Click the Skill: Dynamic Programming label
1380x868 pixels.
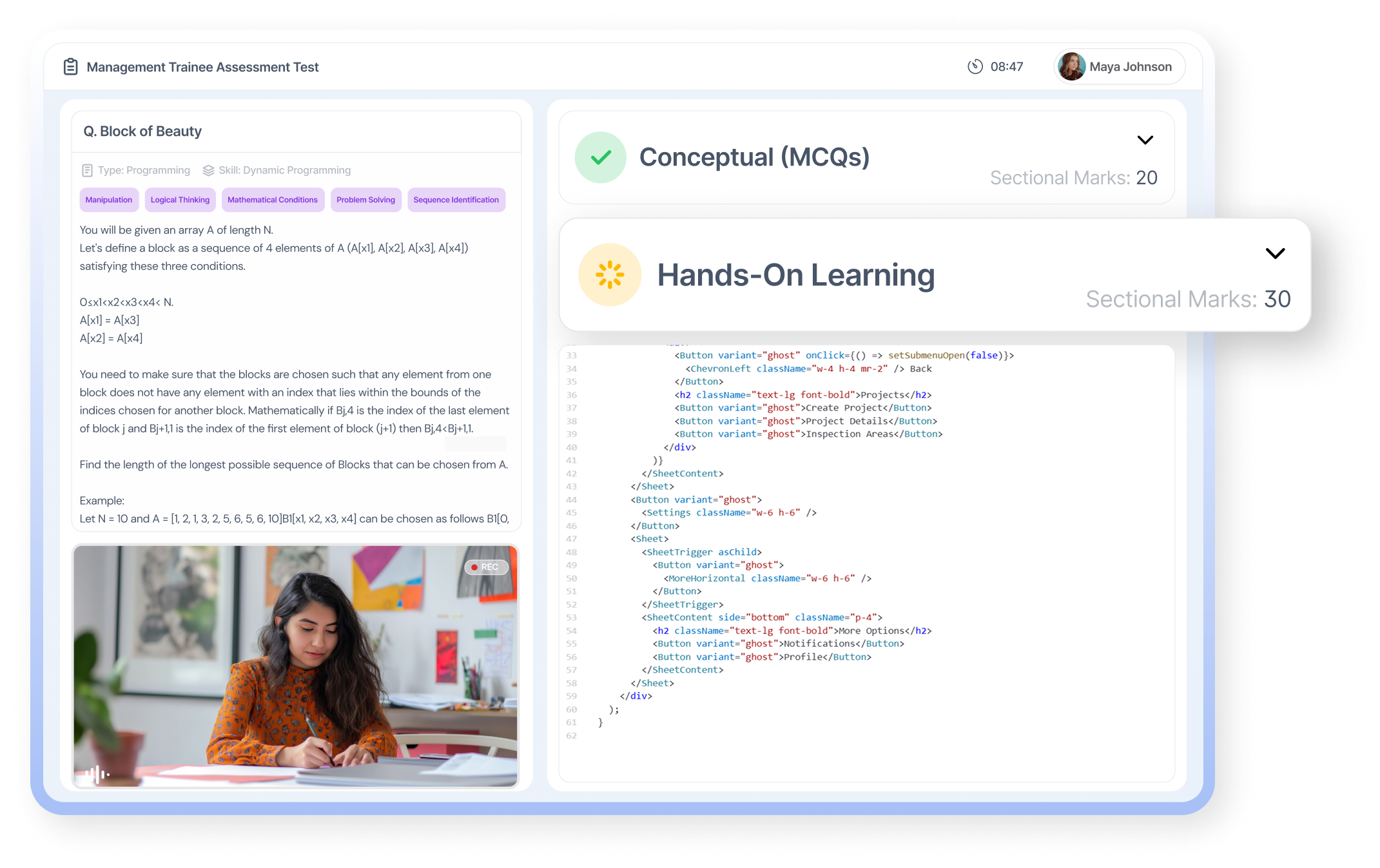point(285,170)
